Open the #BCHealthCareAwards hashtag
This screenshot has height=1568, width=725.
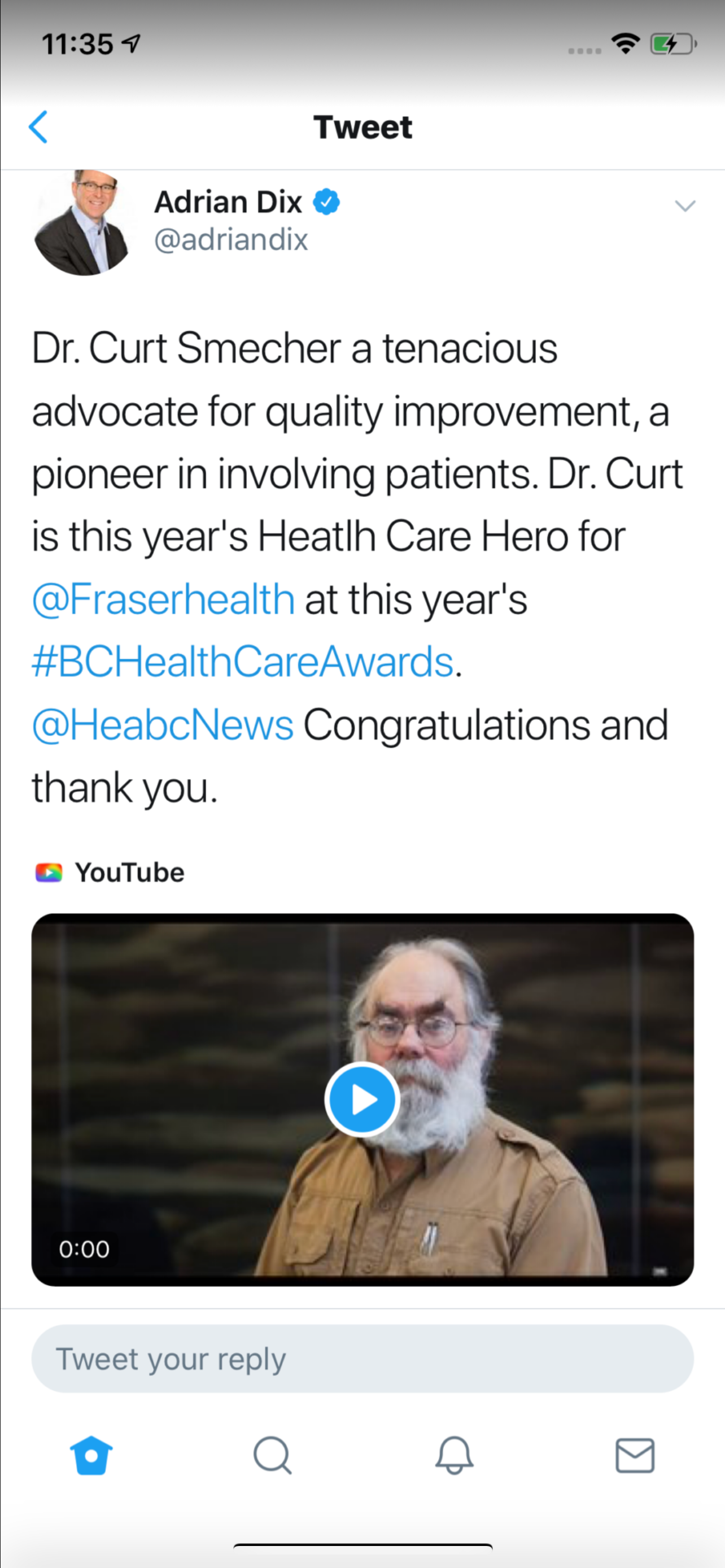[x=243, y=662]
